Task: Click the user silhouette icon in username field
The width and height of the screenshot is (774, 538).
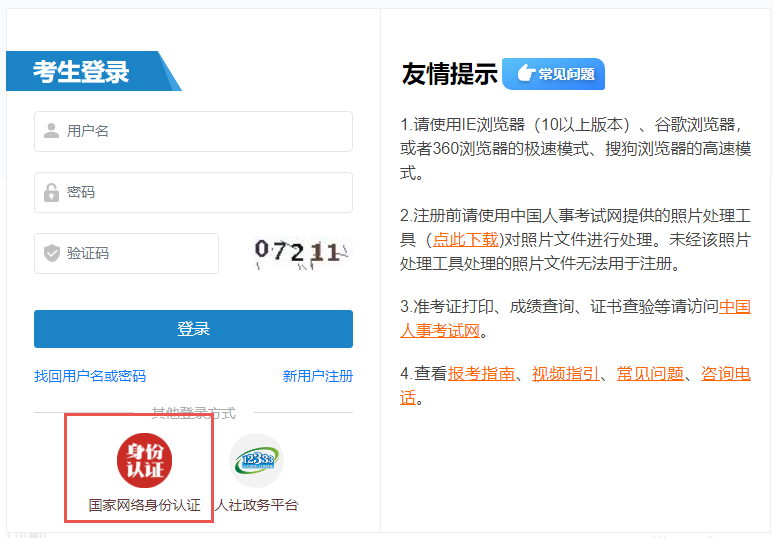Action: click(51, 131)
